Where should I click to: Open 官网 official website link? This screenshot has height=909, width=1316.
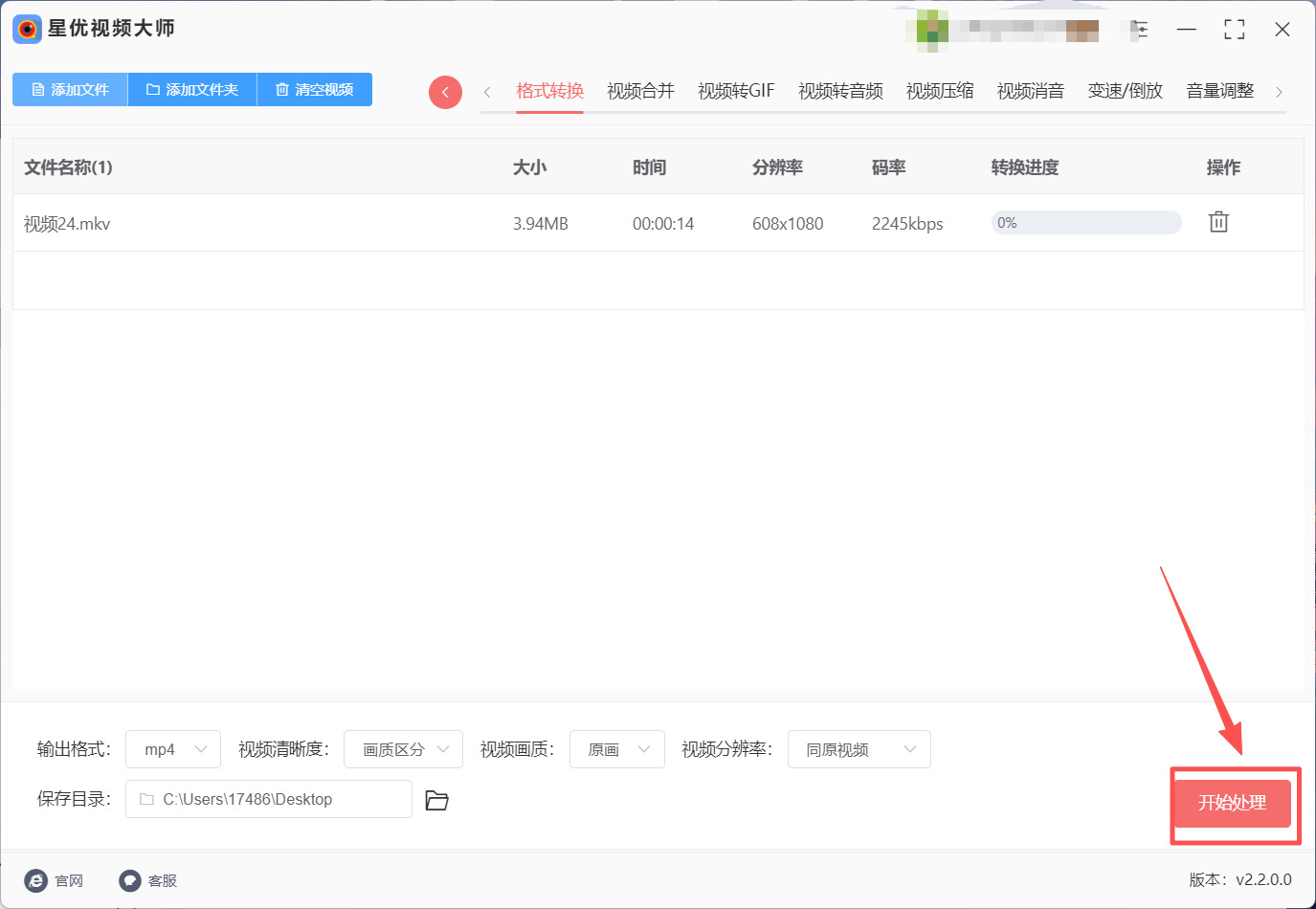[x=54, y=880]
